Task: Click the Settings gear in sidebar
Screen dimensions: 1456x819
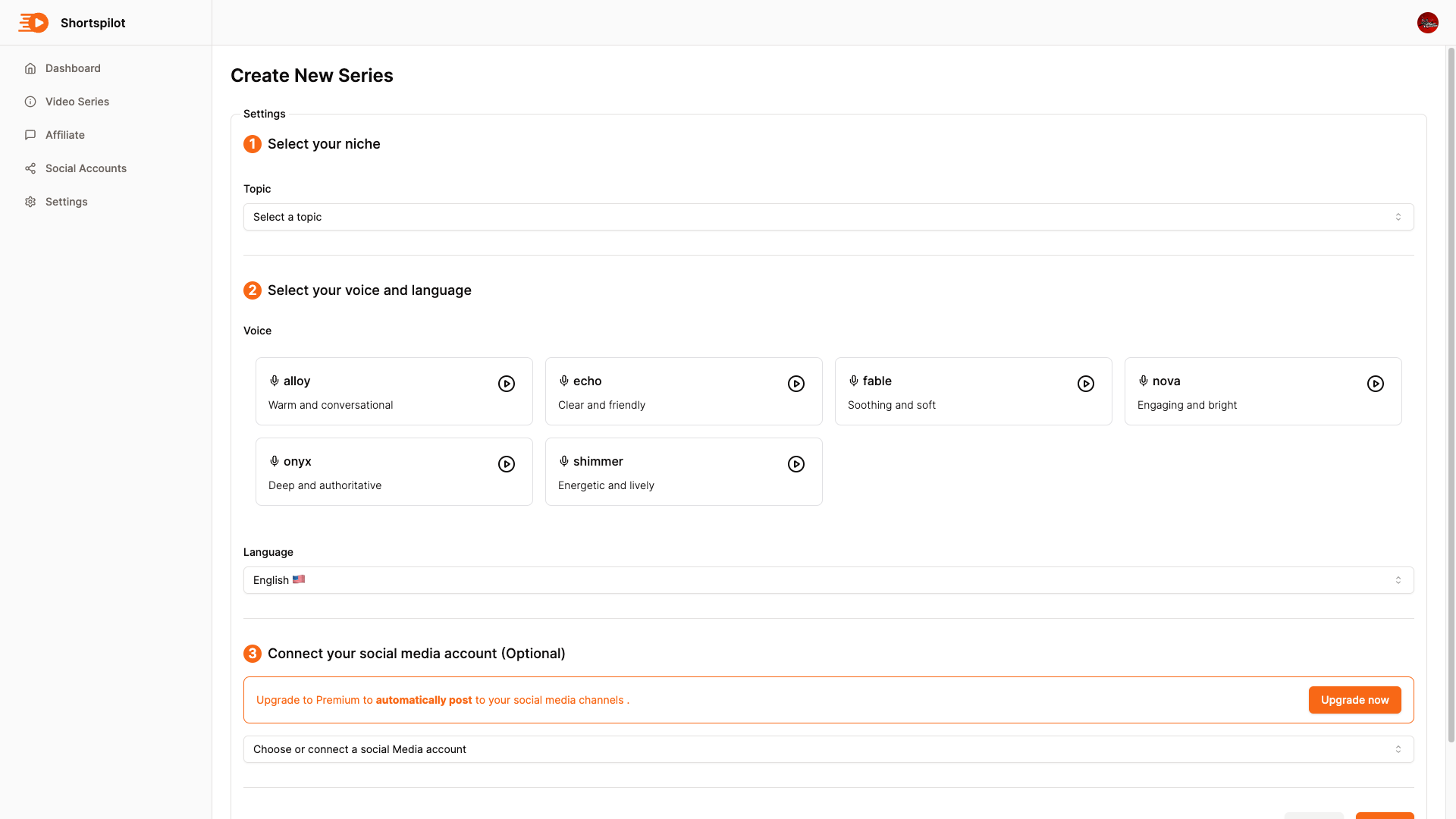Action: (30, 202)
